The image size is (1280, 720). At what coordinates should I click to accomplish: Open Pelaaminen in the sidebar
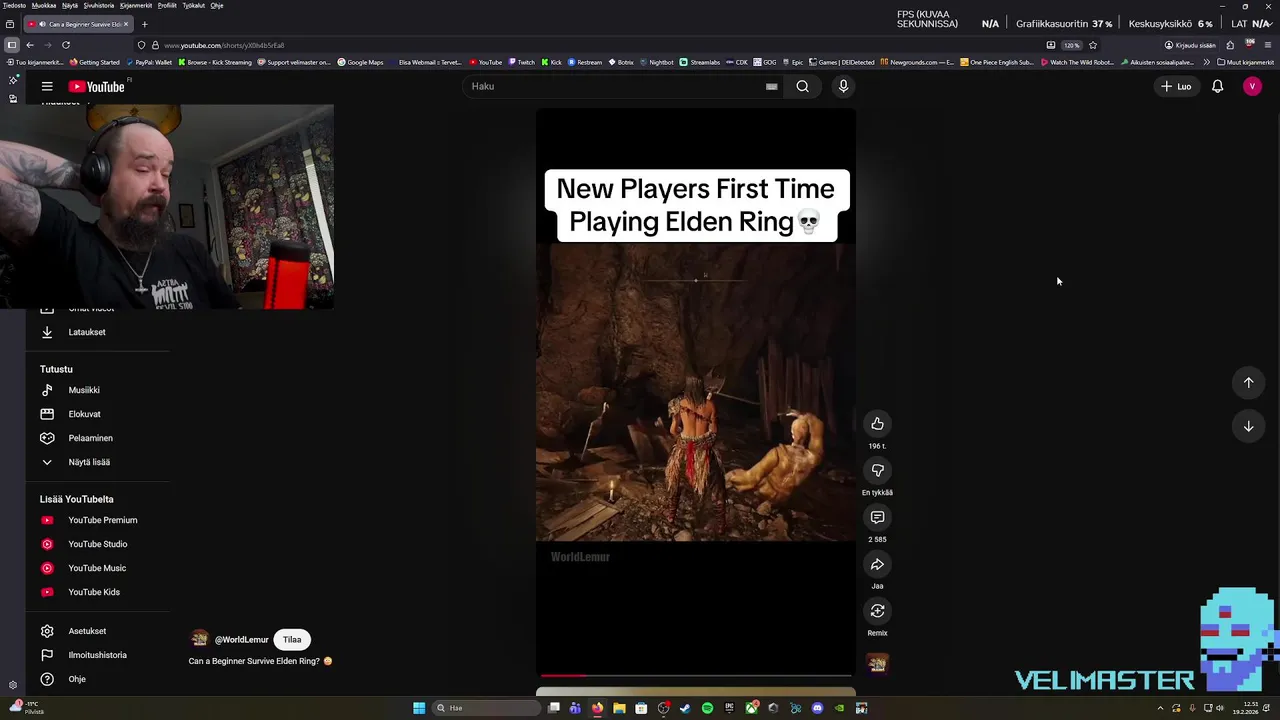coord(90,438)
